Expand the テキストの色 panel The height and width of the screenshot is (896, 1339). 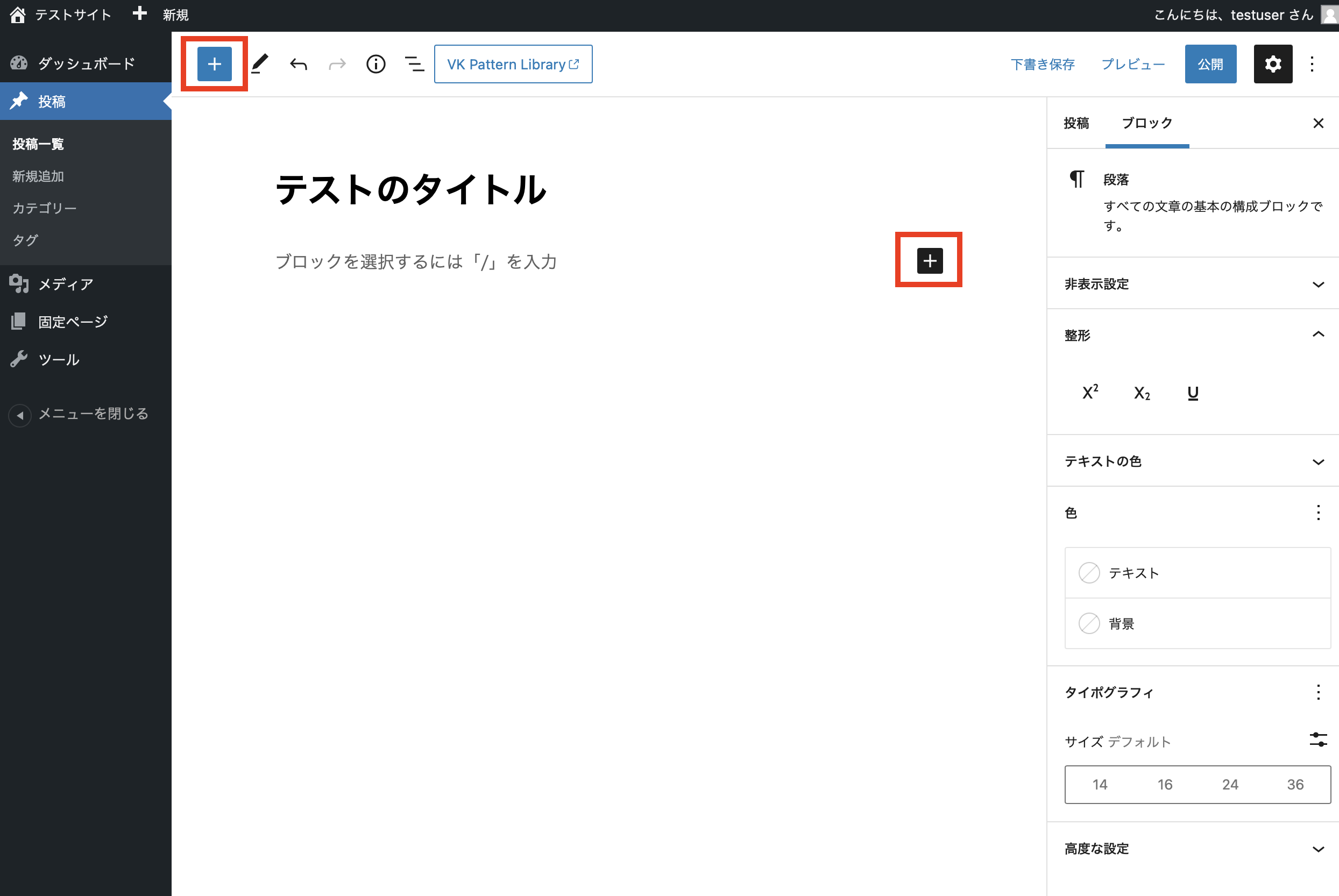tap(1193, 461)
